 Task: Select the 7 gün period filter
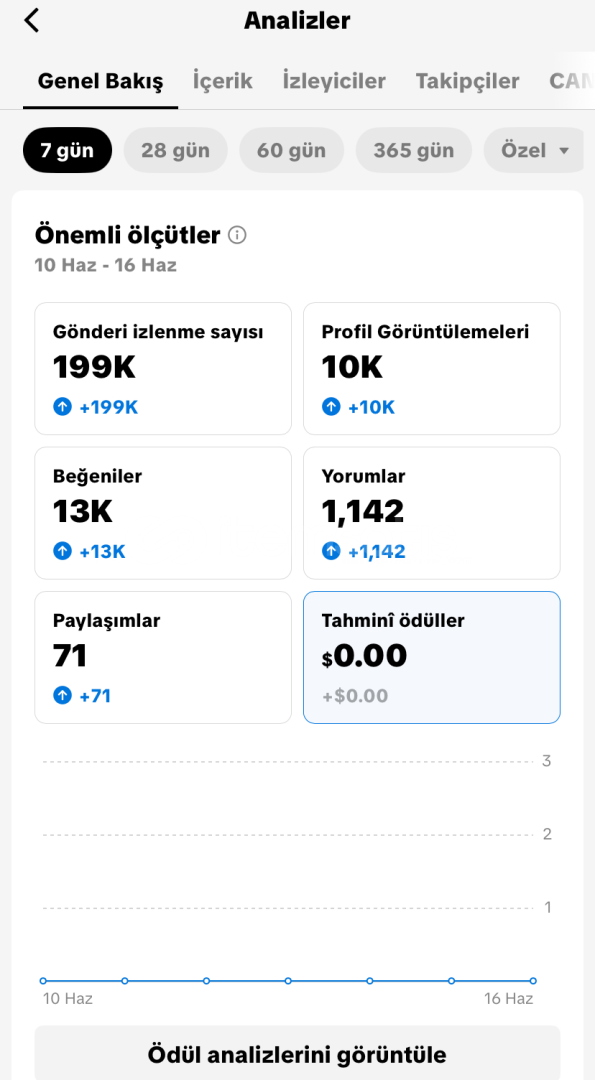67,150
